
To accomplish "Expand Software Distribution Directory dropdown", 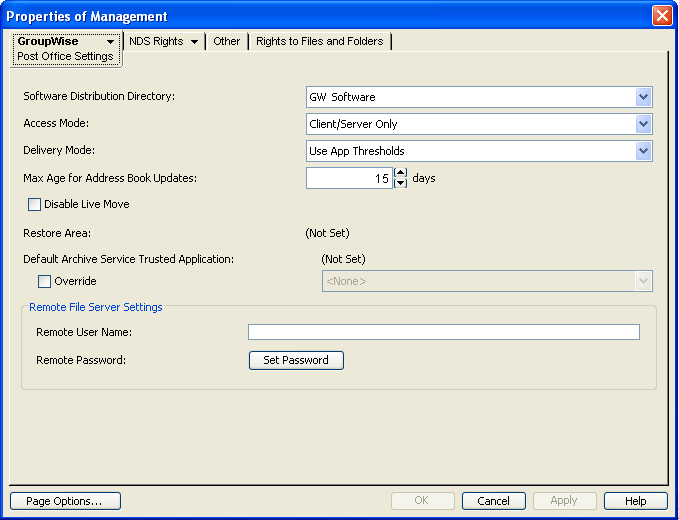I will (643, 97).
